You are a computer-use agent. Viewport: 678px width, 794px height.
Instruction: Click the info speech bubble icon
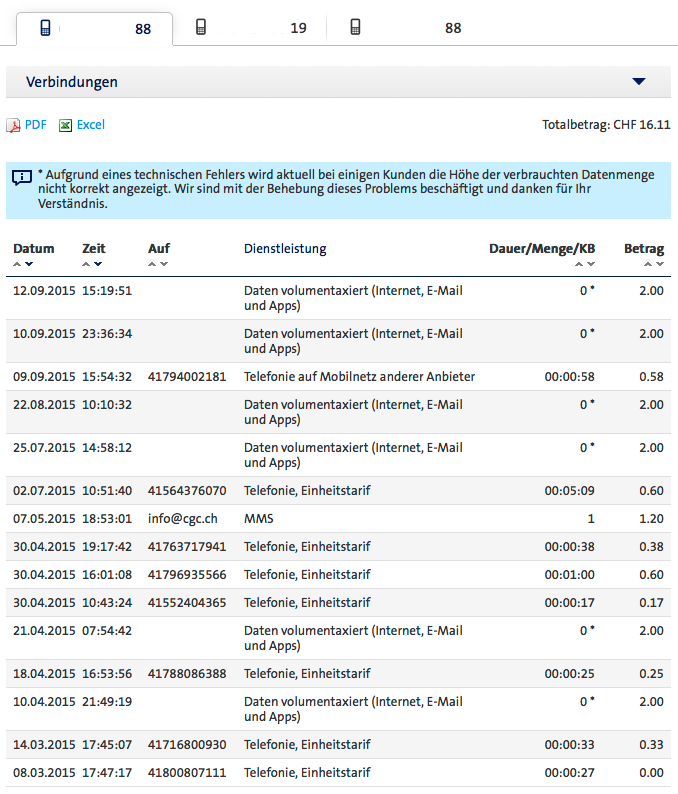tap(22, 177)
